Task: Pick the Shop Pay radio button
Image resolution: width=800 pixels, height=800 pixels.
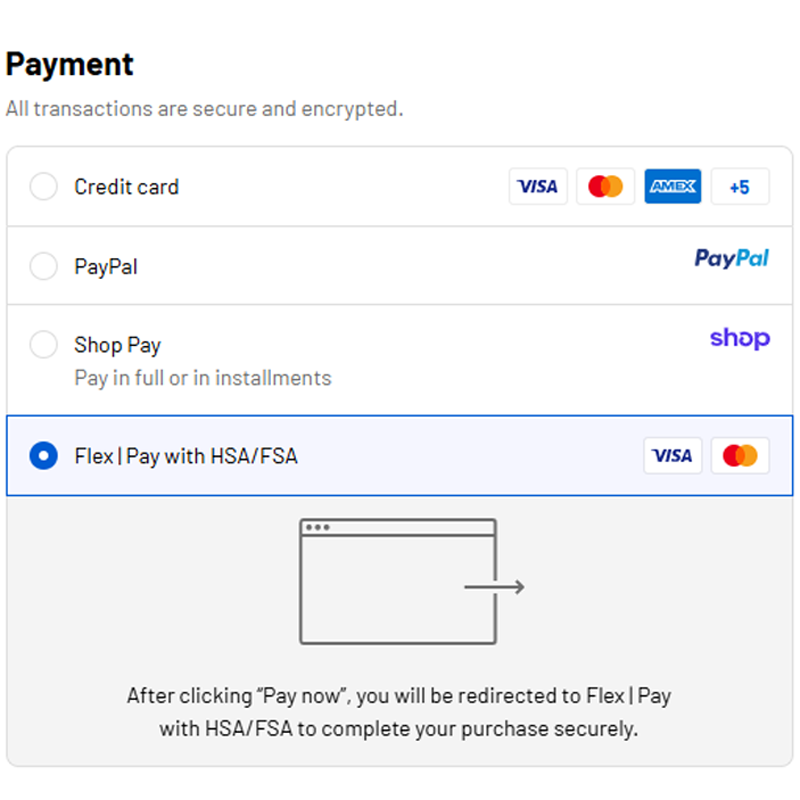Action: (x=43, y=345)
